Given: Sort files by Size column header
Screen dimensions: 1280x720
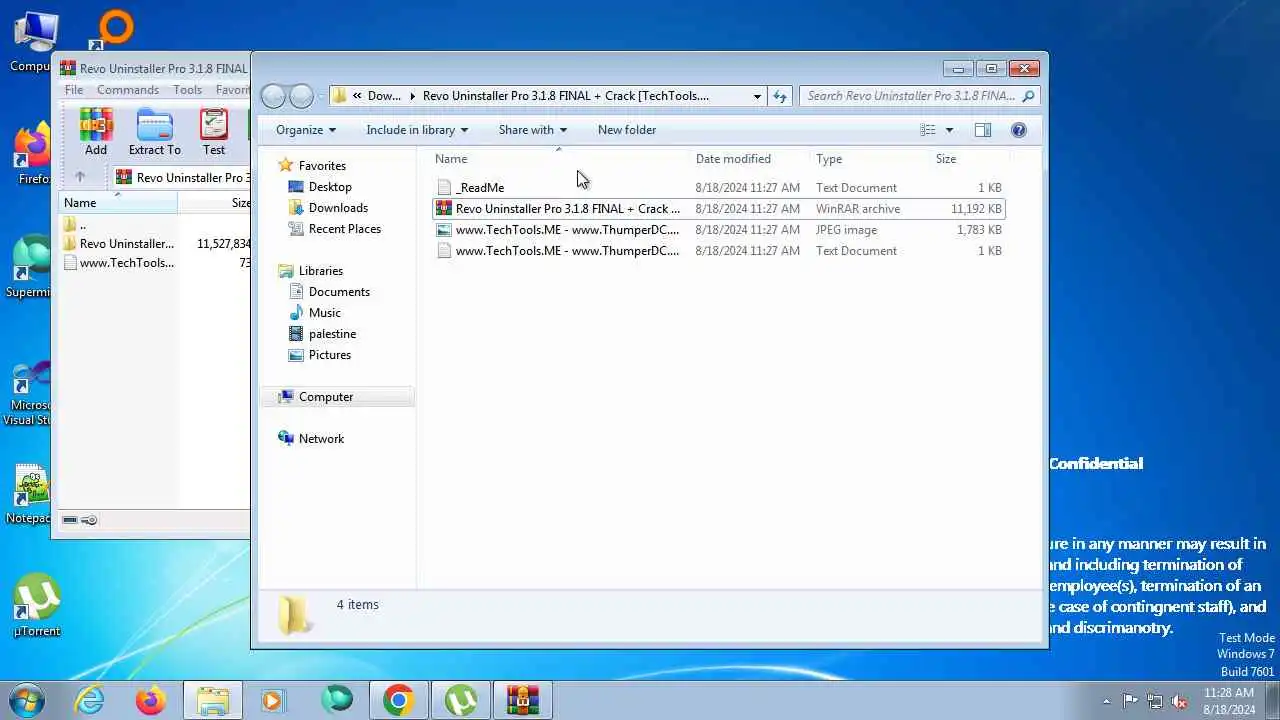Looking at the screenshot, I should [968, 159].
